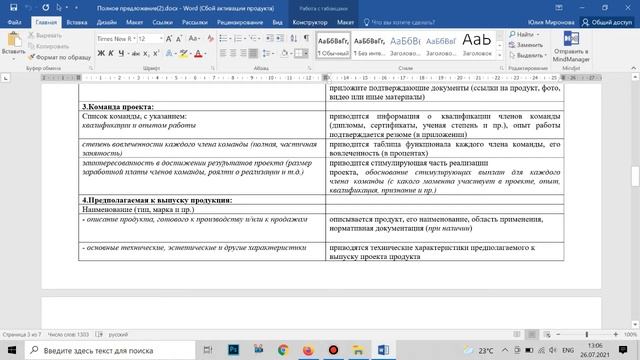640x360 pixels.
Task: Toggle superscript formatting
Action: [x=156, y=53]
